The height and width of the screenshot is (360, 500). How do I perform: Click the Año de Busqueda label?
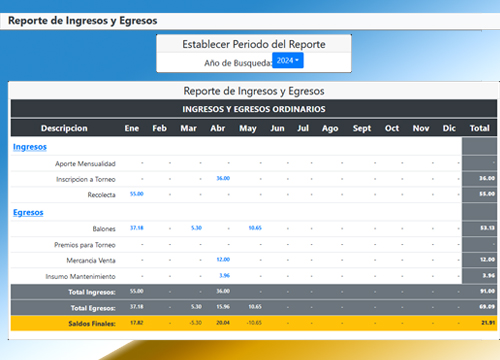238,63
